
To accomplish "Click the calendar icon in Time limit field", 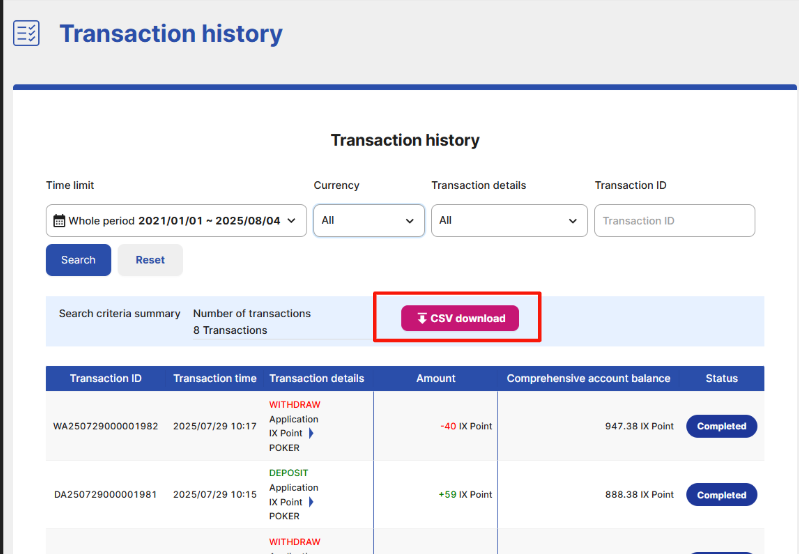I will click(59, 221).
